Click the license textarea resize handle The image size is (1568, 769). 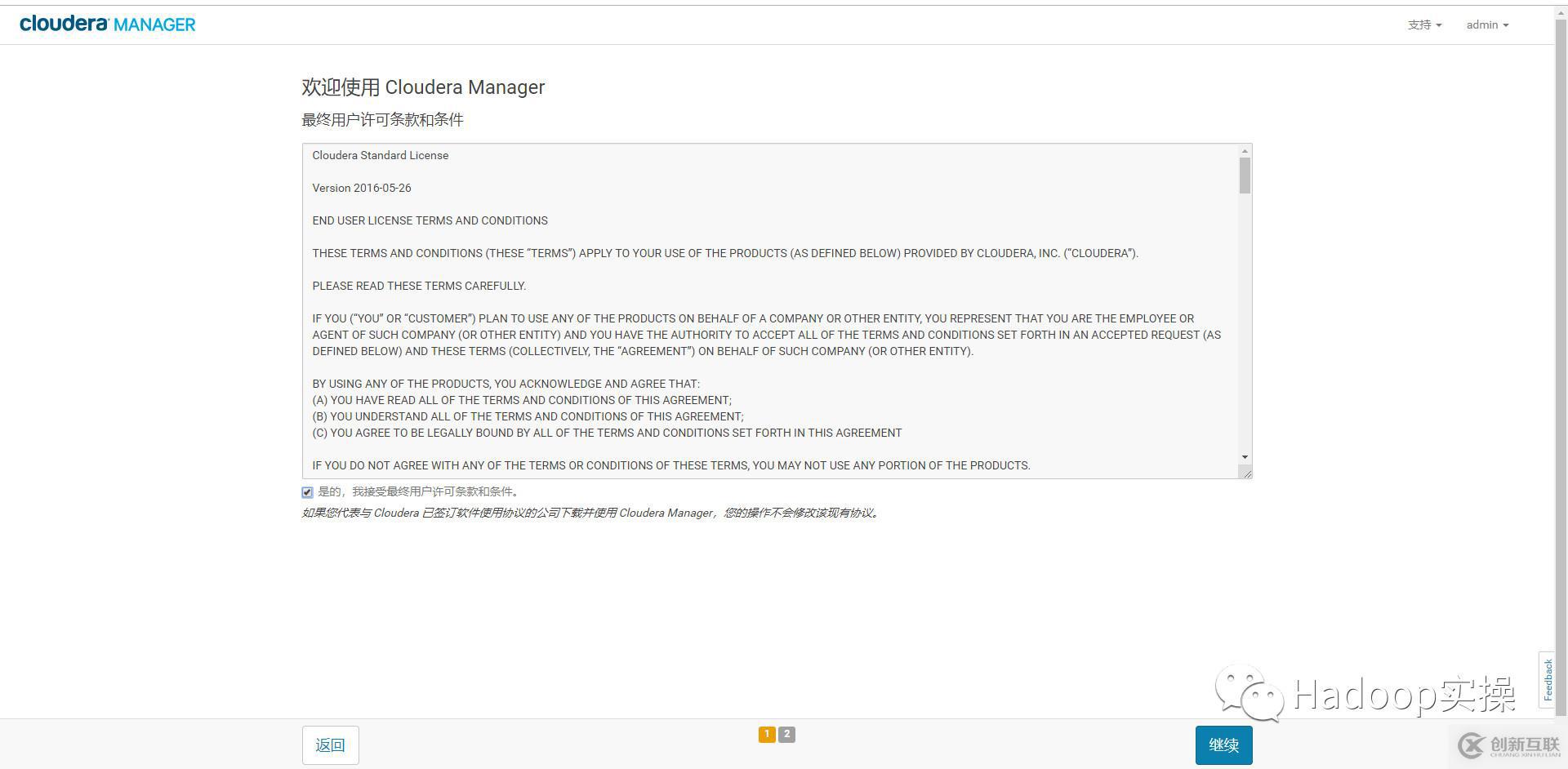coord(1246,473)
